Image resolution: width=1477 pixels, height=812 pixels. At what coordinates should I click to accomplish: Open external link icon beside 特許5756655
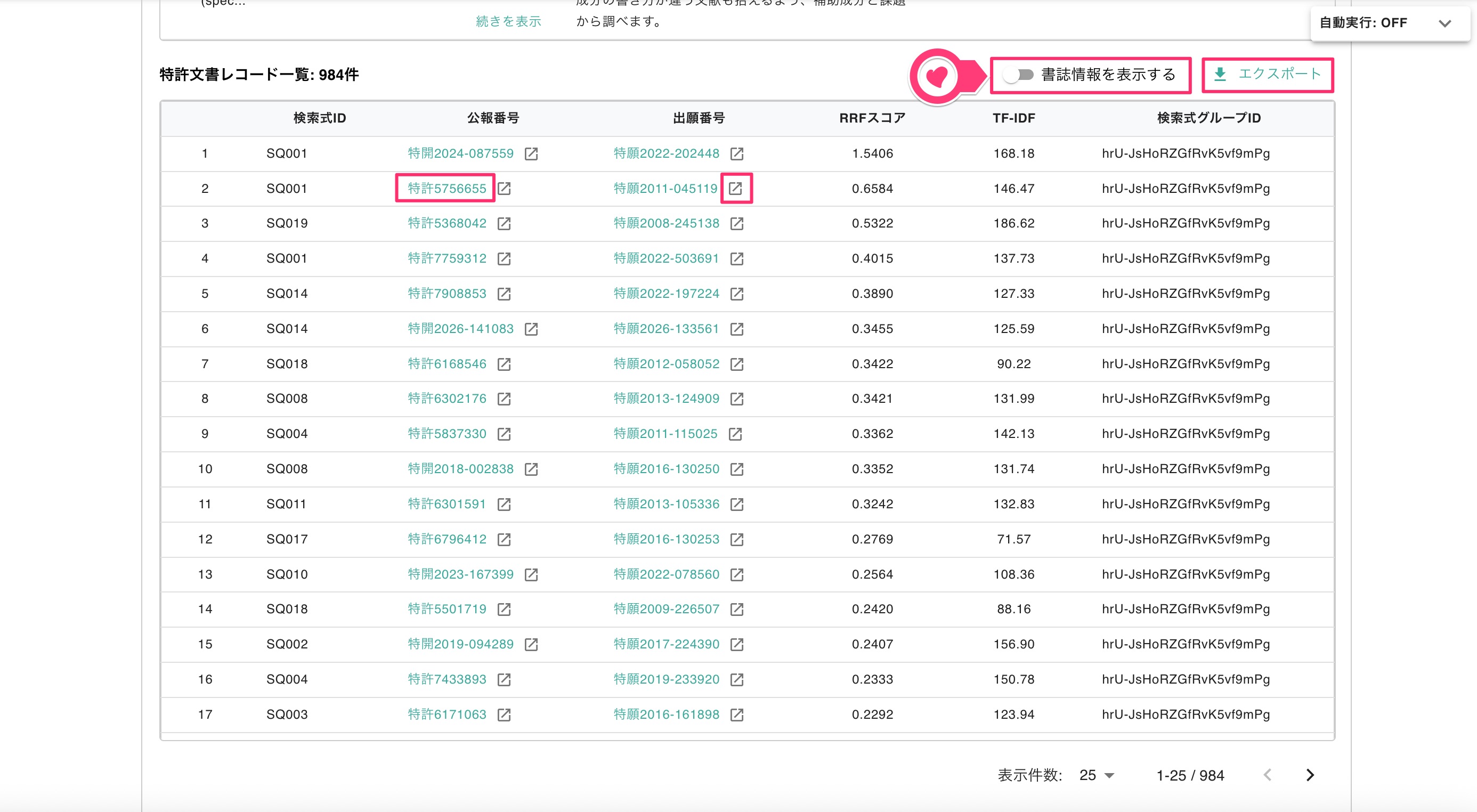click(x=504, y=189)
